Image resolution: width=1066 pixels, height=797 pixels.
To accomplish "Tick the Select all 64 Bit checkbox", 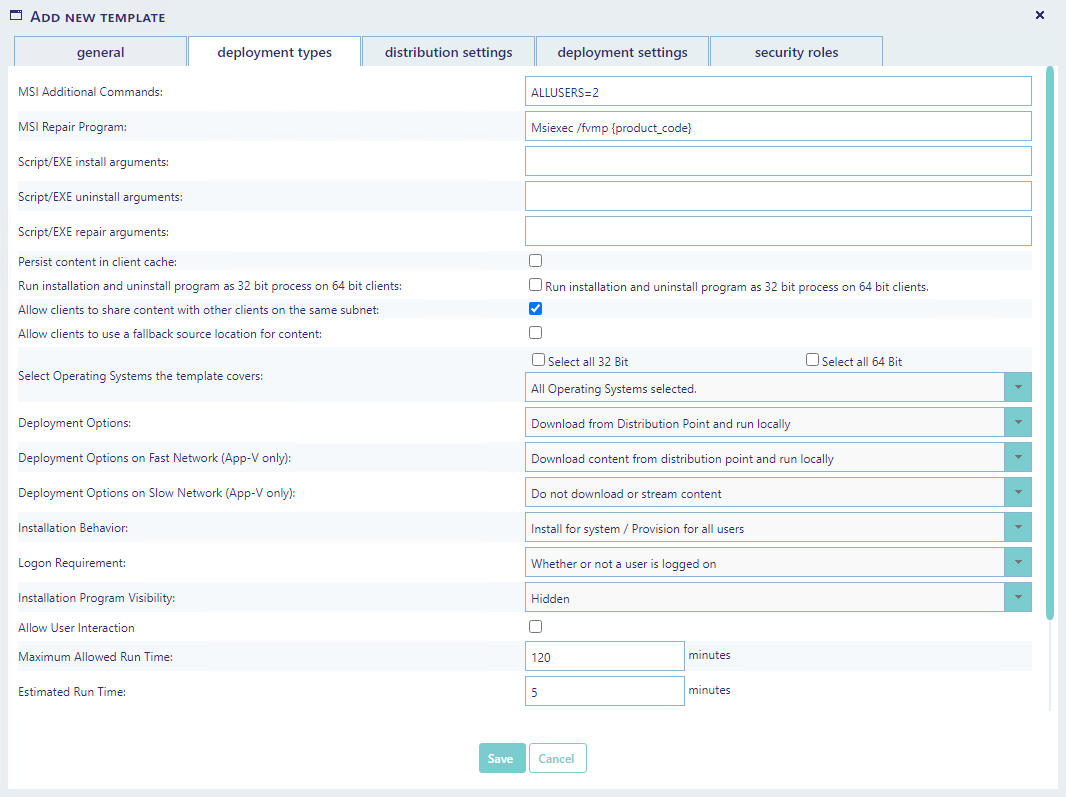I will point(813,360).
